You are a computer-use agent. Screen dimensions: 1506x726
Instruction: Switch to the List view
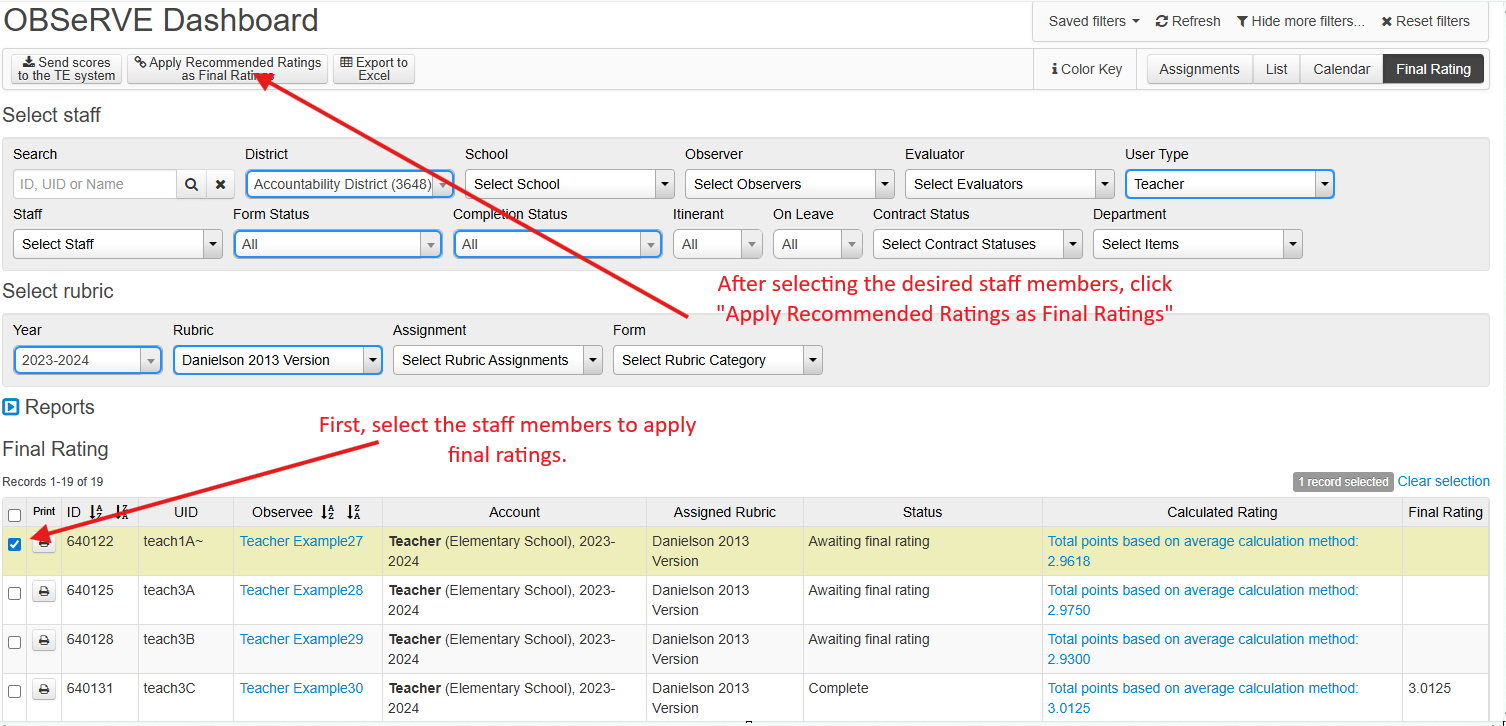(1277, 69)
